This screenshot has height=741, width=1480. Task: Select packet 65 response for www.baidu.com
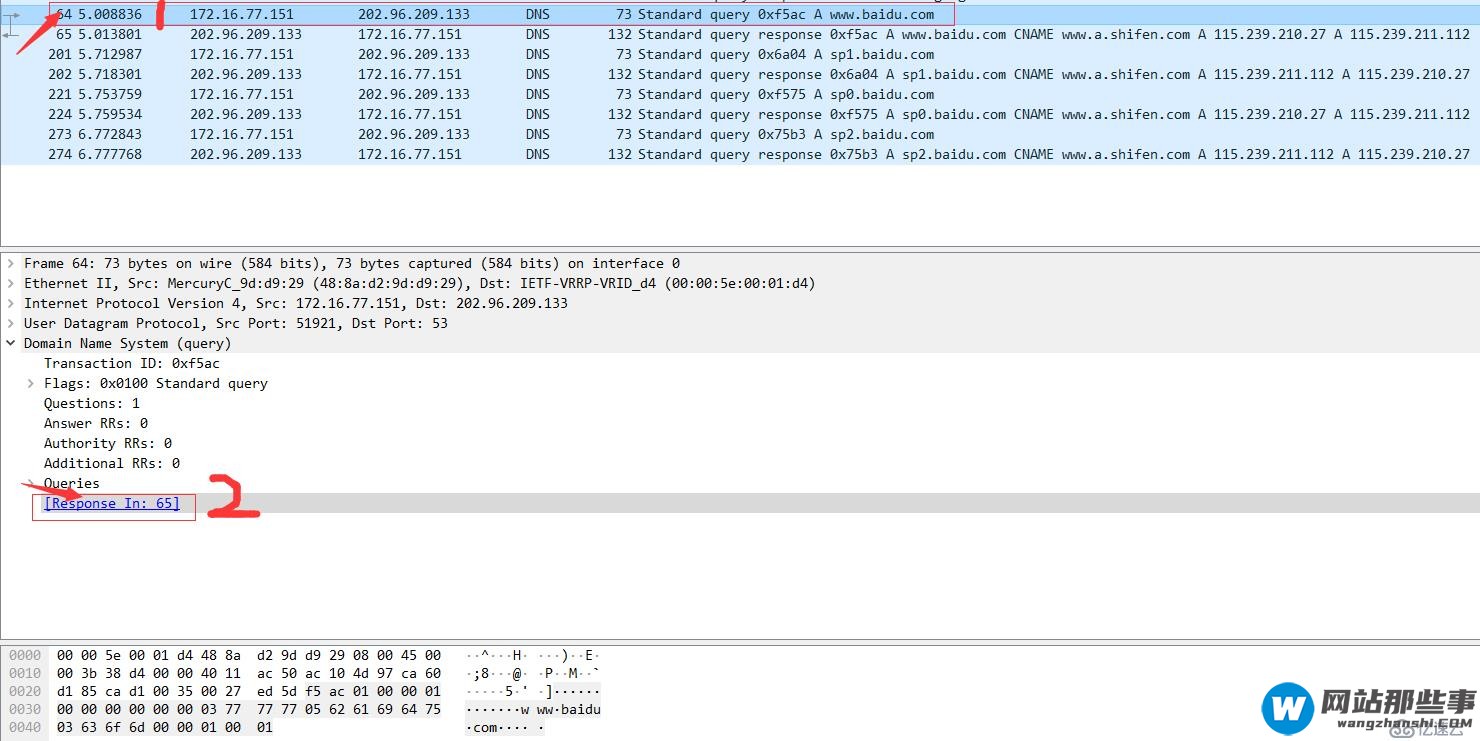point(740,34)
